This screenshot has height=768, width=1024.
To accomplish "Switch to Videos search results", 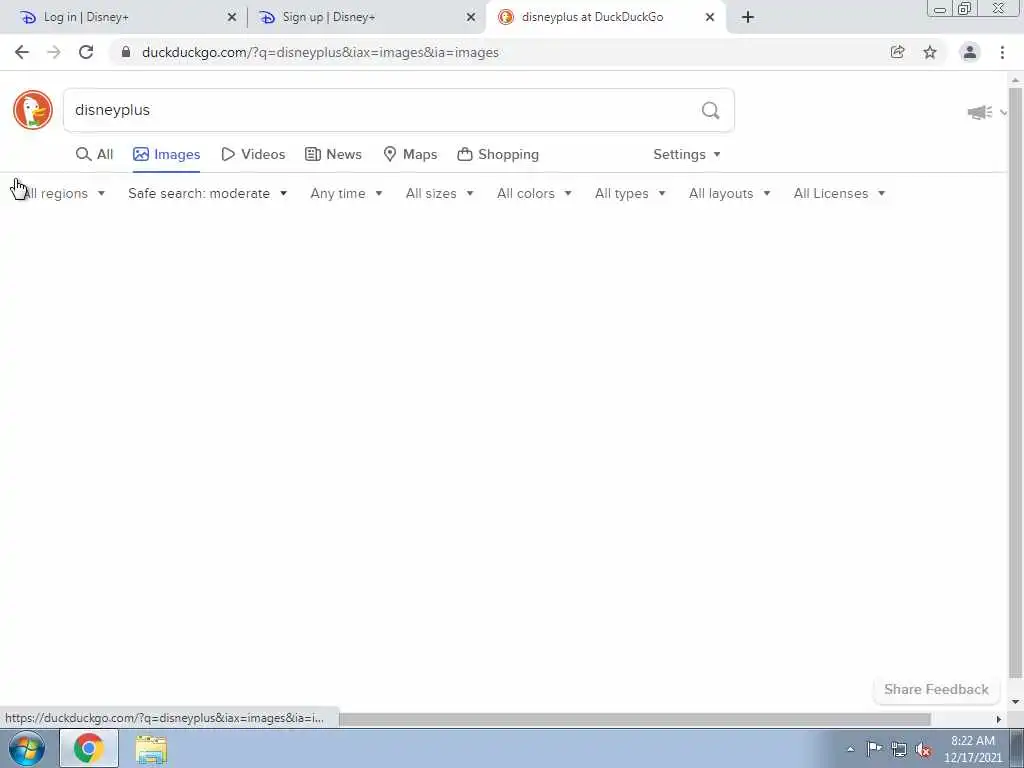I will tap(253, 154).
